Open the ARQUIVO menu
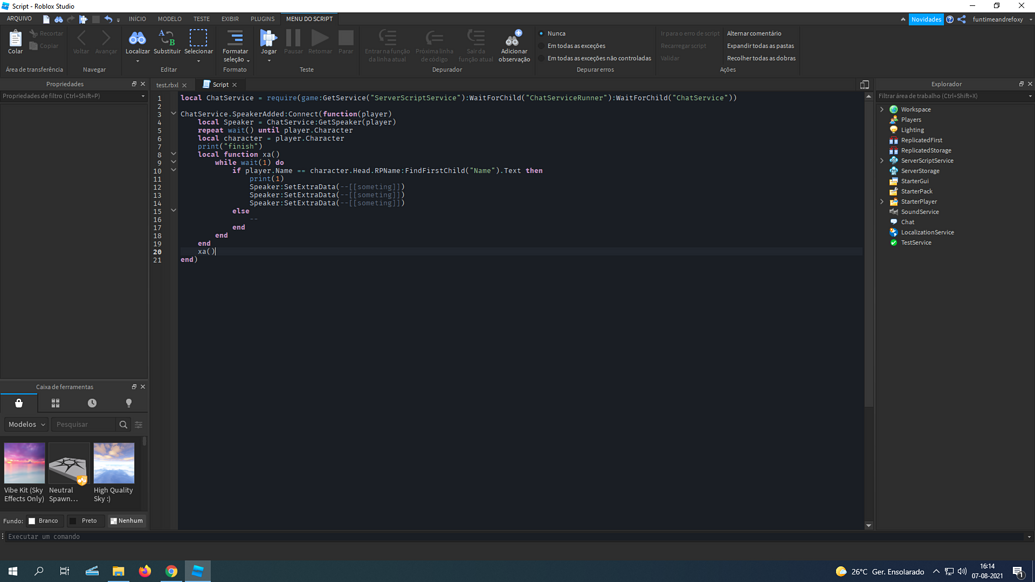 pyautogui.click(x=19, y=19)
